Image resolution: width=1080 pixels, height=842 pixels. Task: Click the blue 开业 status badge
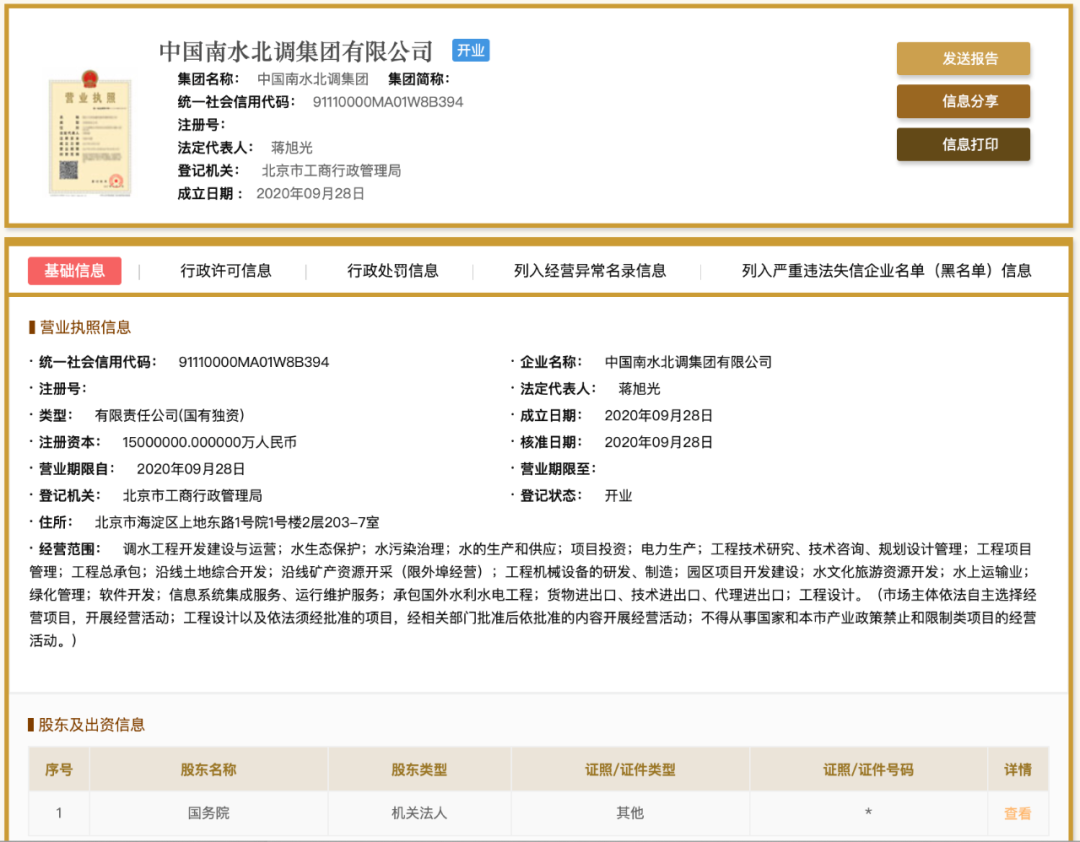(x=470, y=50)
